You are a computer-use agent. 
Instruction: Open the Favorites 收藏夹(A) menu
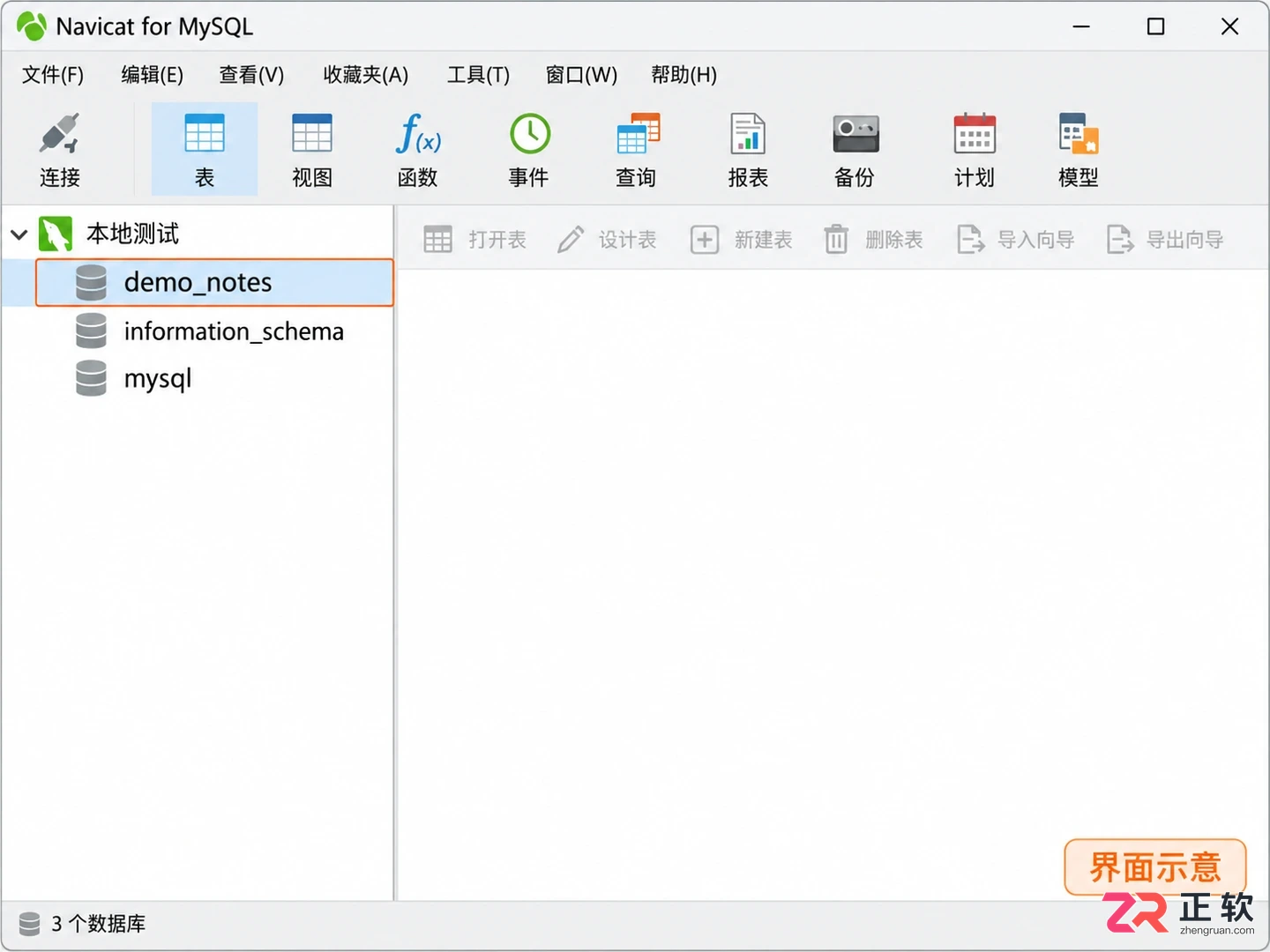[365, 75]
